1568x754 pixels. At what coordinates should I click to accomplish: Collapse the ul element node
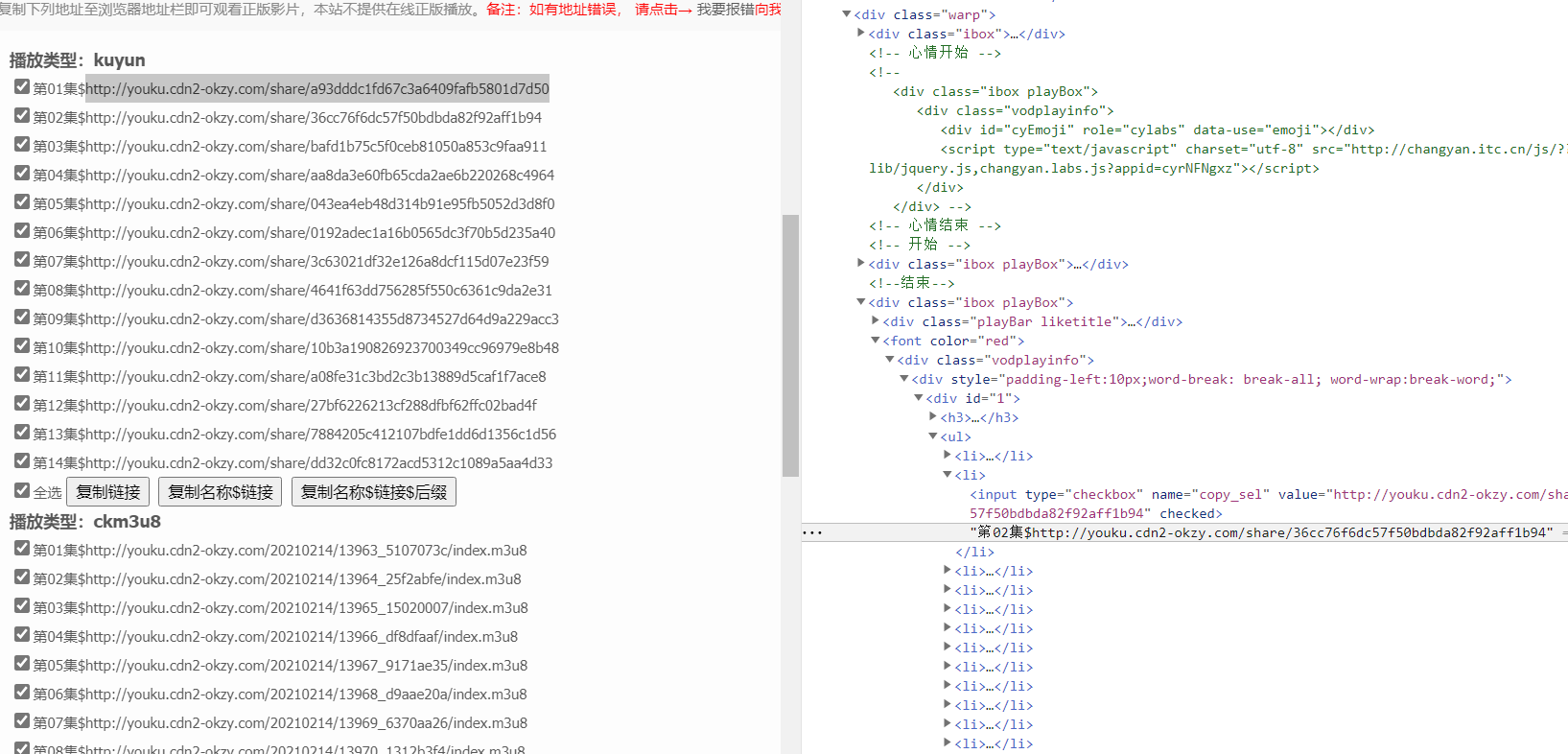(x=933, y=436)
